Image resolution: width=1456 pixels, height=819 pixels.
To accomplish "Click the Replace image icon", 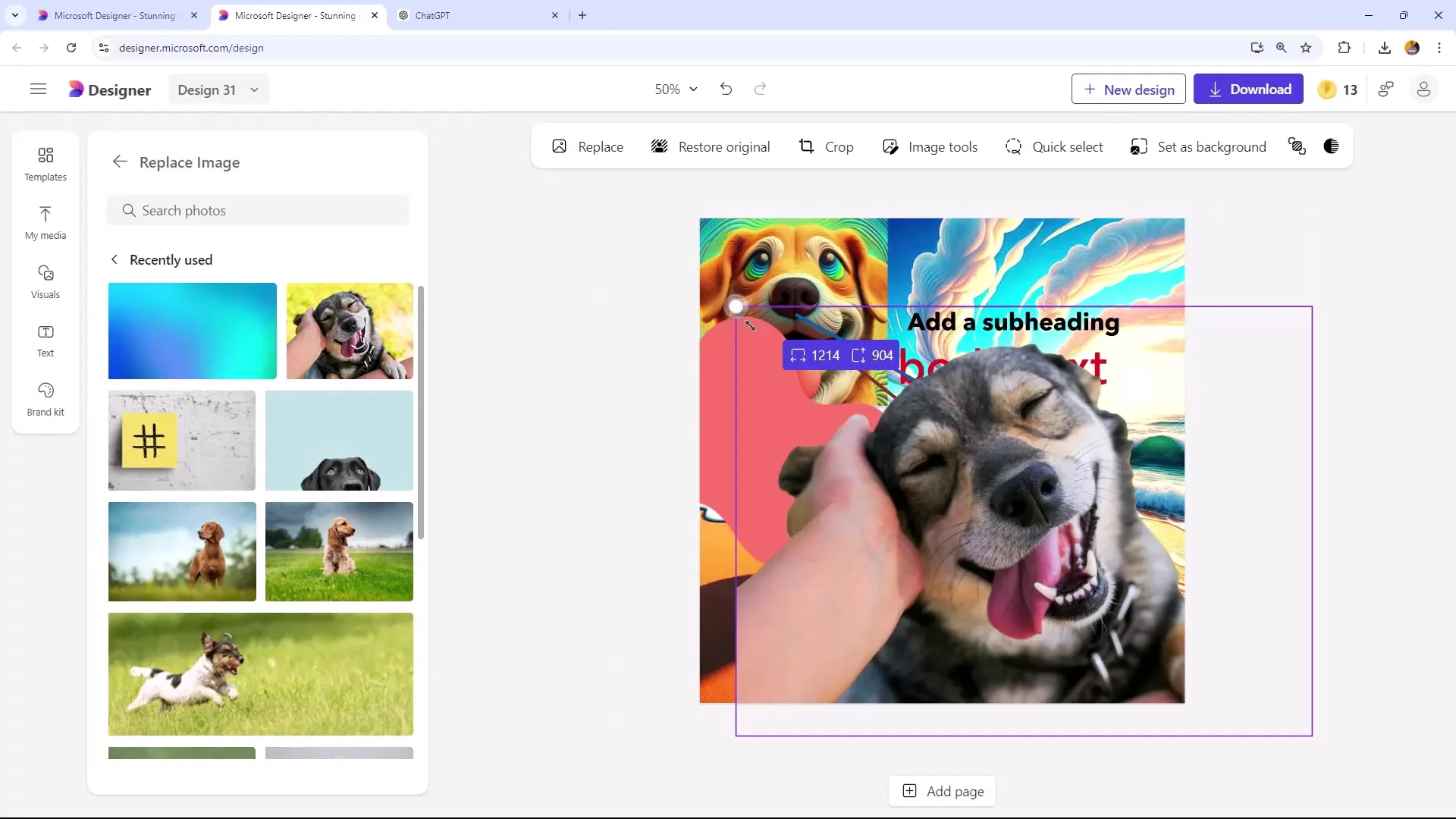I will pyautogui.click(x=559, y=147).
